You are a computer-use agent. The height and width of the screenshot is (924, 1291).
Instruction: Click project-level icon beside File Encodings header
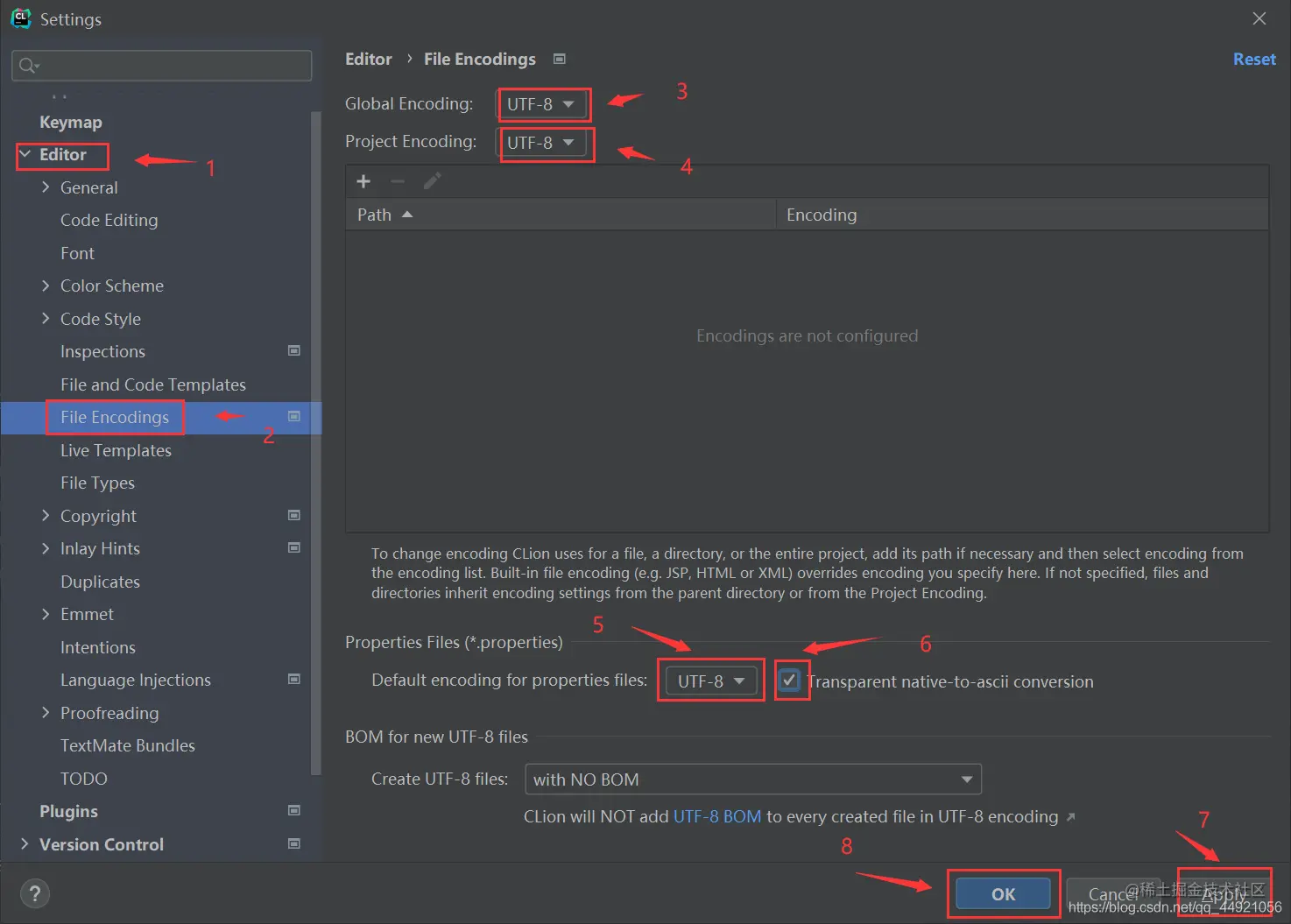pyautogui.click(x=560, y=59)
